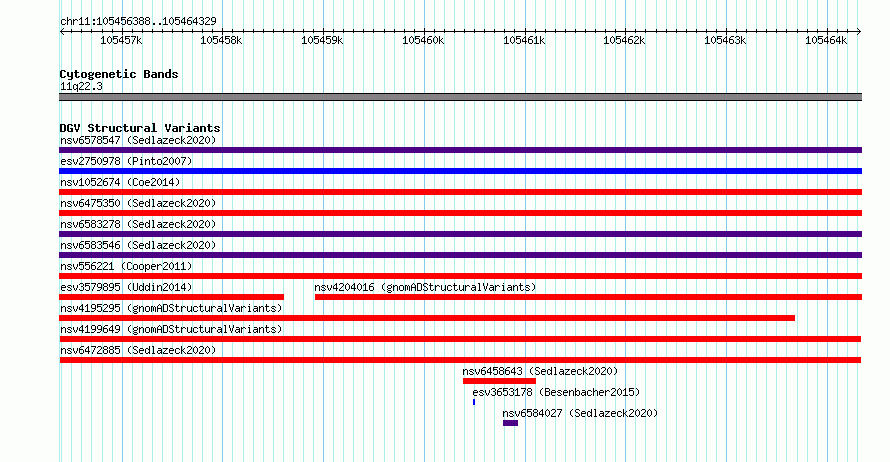The image size is (890, 462).
Task: Click the right arrowhead of the ruler
Action: tap(859, 32)
